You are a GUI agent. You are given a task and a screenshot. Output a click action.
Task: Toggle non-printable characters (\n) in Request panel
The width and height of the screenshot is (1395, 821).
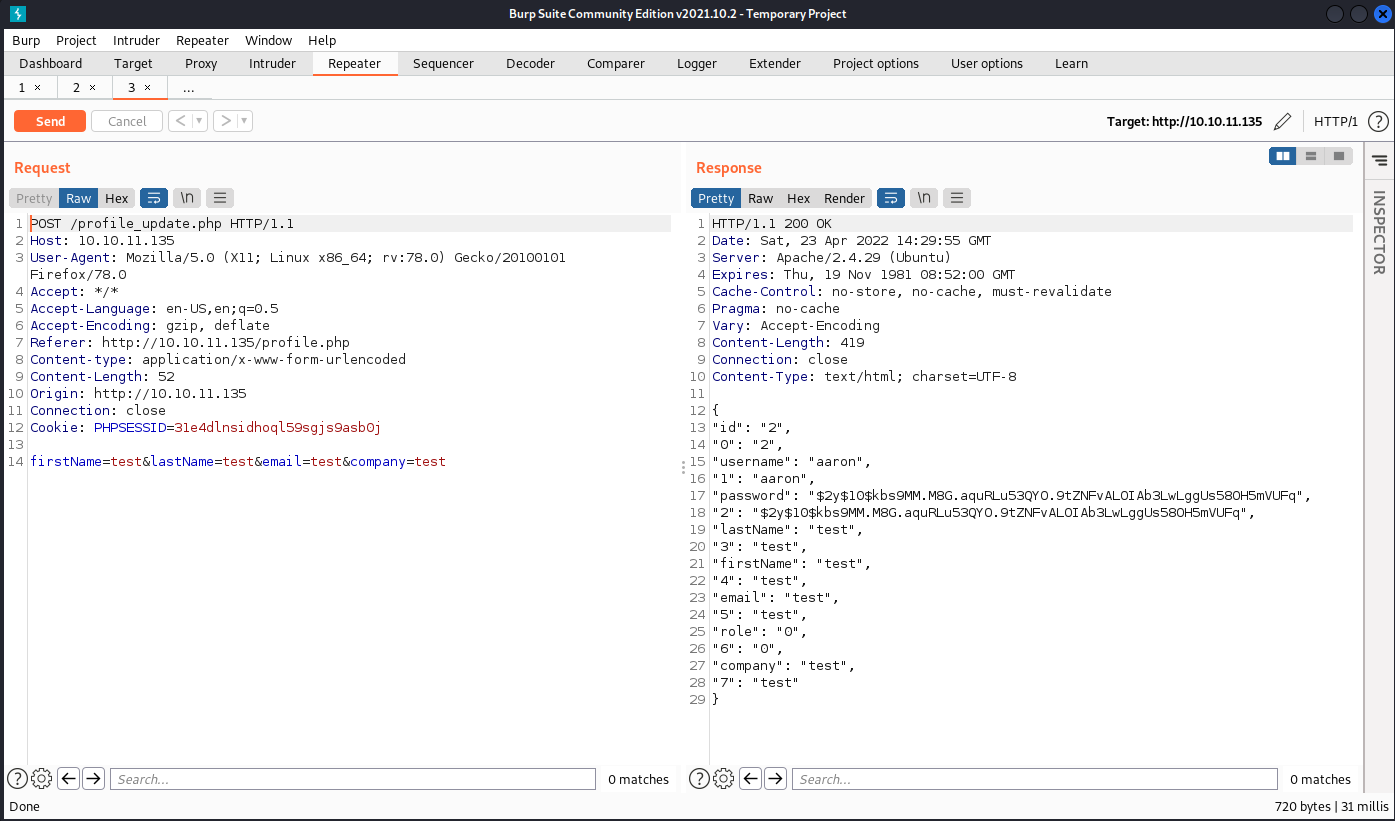(x=187, y=198)
